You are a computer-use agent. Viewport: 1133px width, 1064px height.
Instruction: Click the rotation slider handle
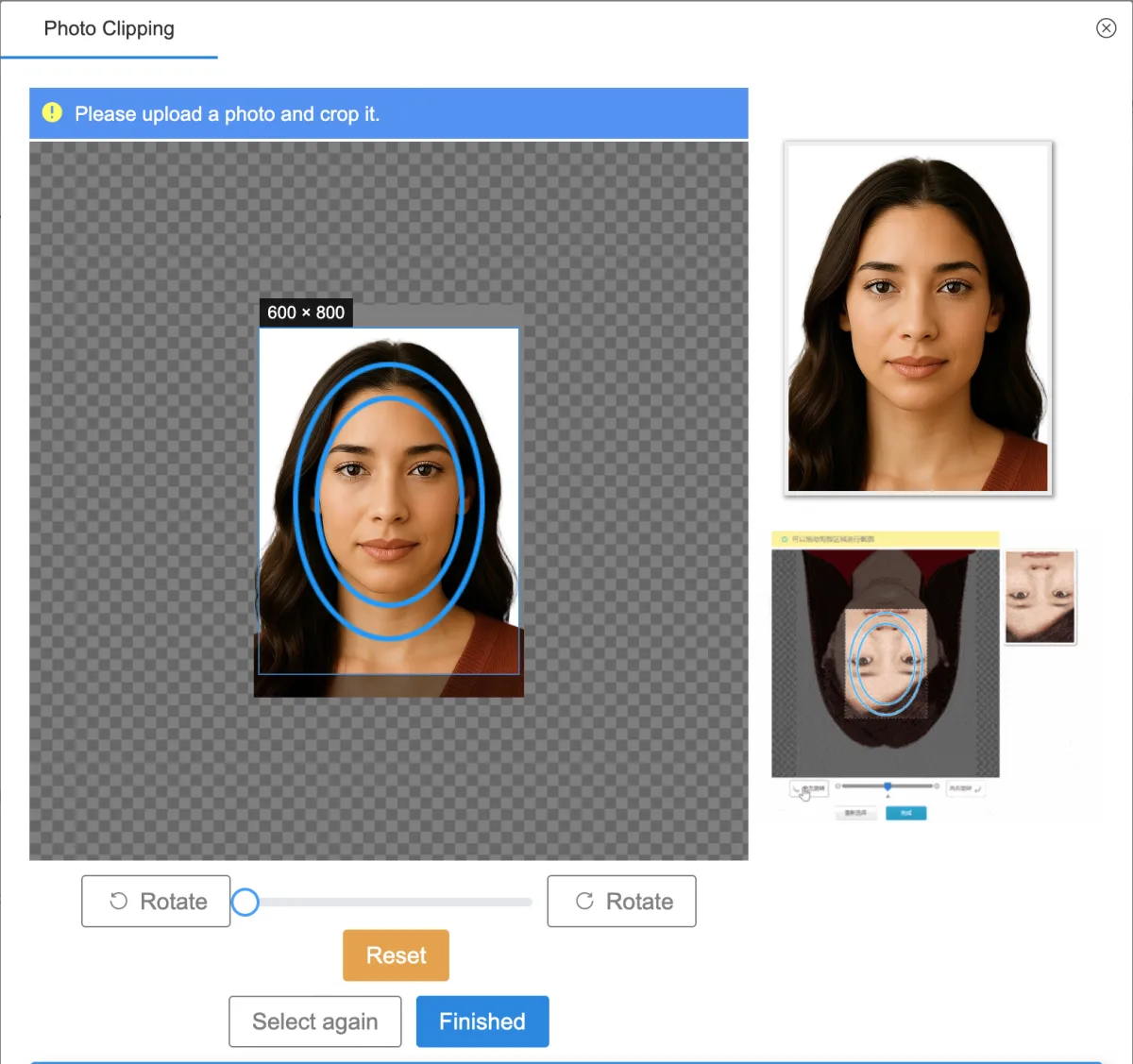[x=245, y=903]
